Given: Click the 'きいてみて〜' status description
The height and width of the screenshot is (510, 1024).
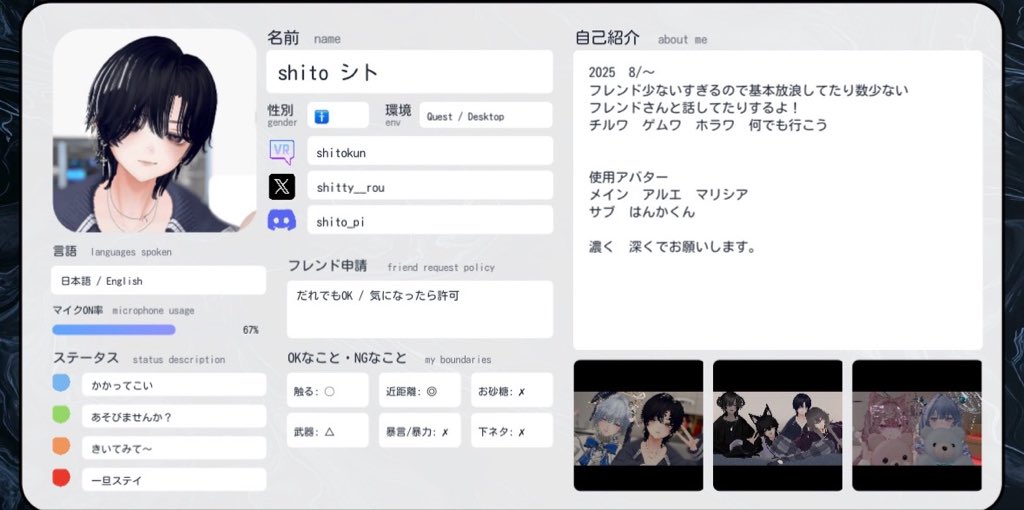Looking at the screenshot, I should click(174, 448).
